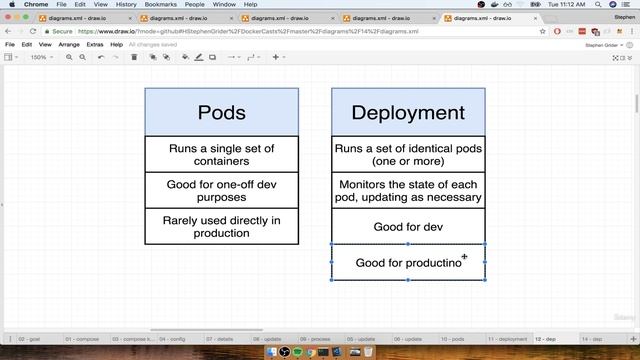Switch to the third diagrams.xml browser tab
This screenshot has width=640, height=360.
(287, 18)
